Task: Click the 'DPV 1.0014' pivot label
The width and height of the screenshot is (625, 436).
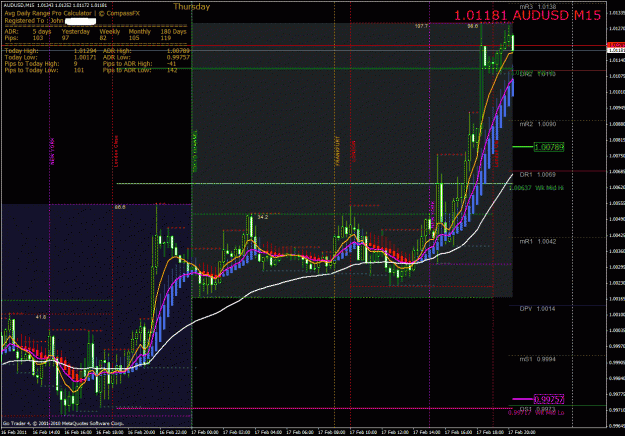Action: (x=538, y=308)
